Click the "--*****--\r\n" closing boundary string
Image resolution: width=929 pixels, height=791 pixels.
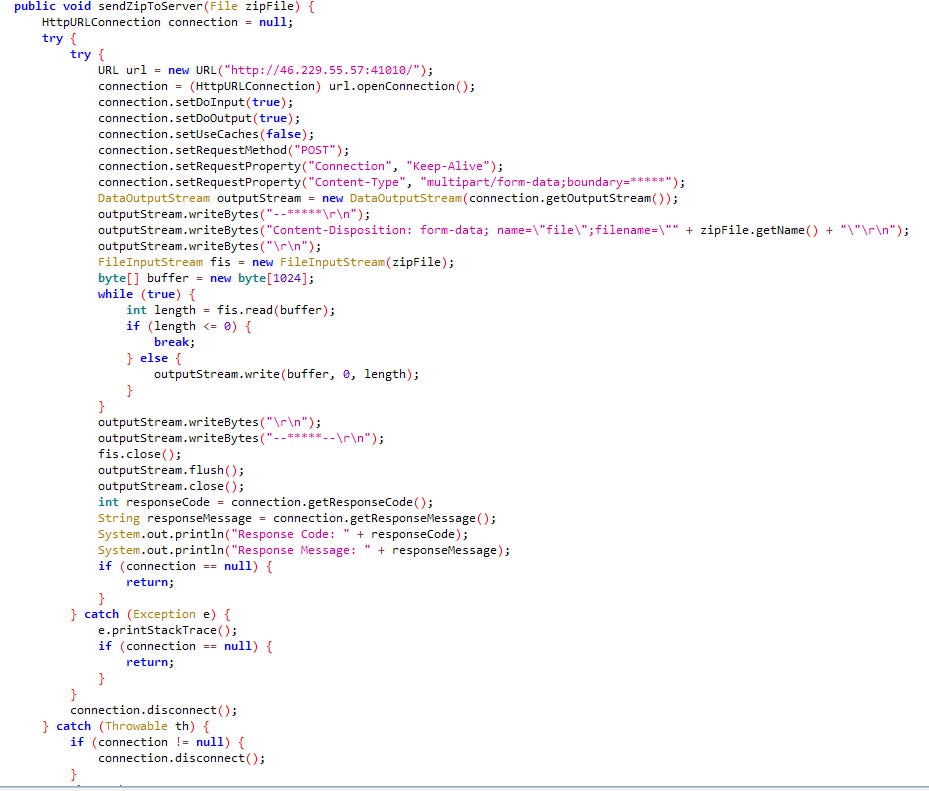click(x=322, y=438)
